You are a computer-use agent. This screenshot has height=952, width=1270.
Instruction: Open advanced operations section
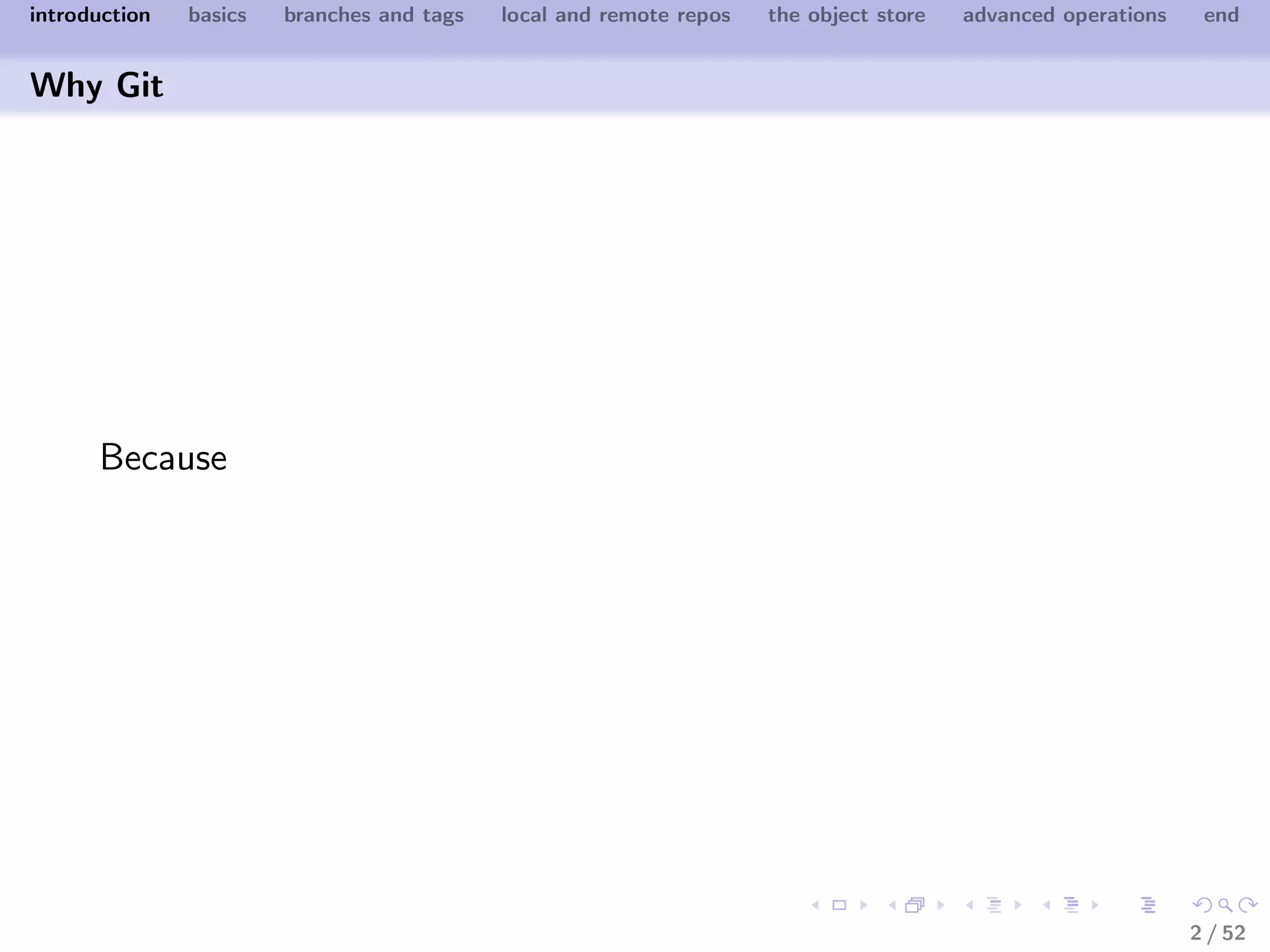tap(1064, 15)
